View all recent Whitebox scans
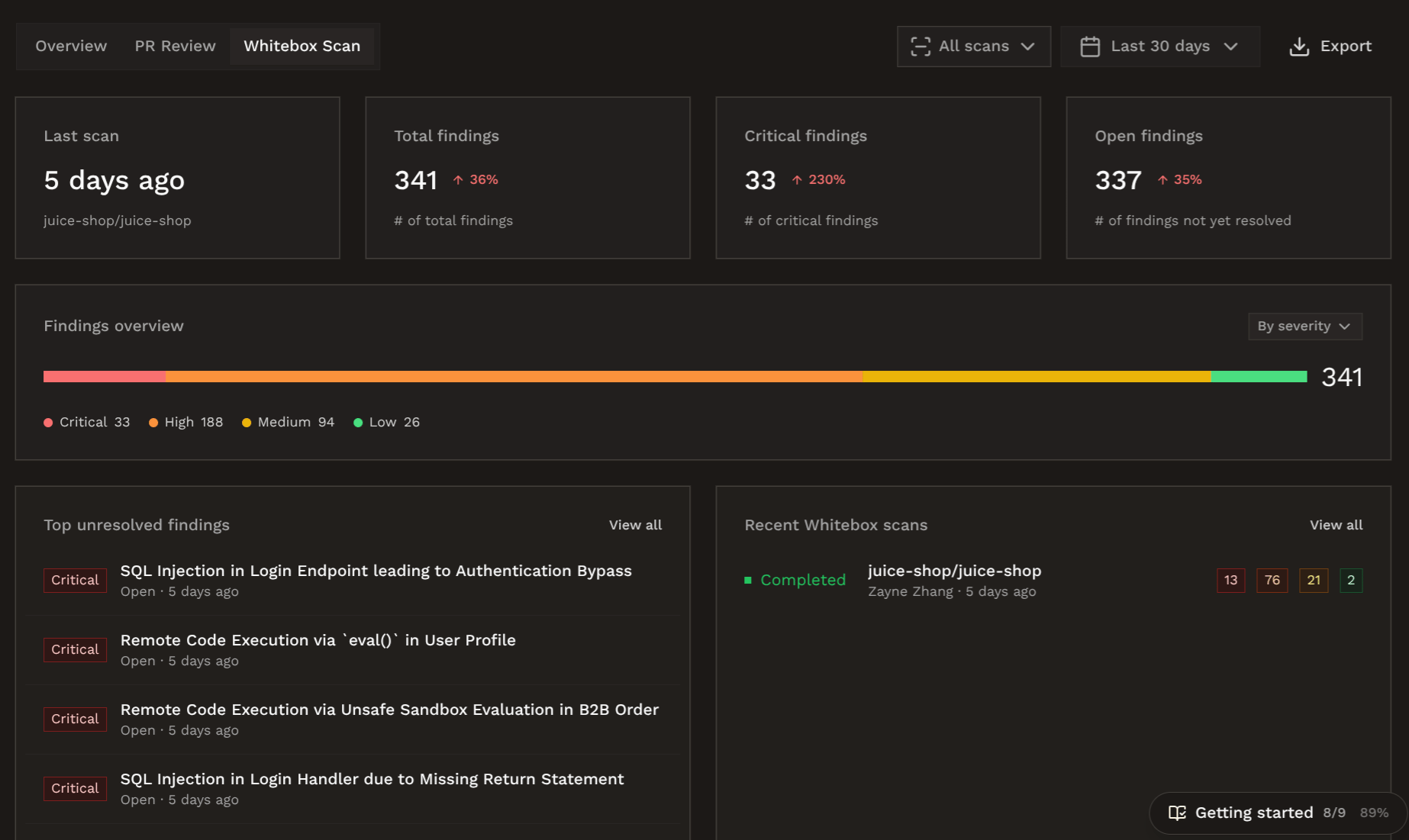Image resolution: width=1409 pixels, height=840 pixels. (x=1336, y=525)
